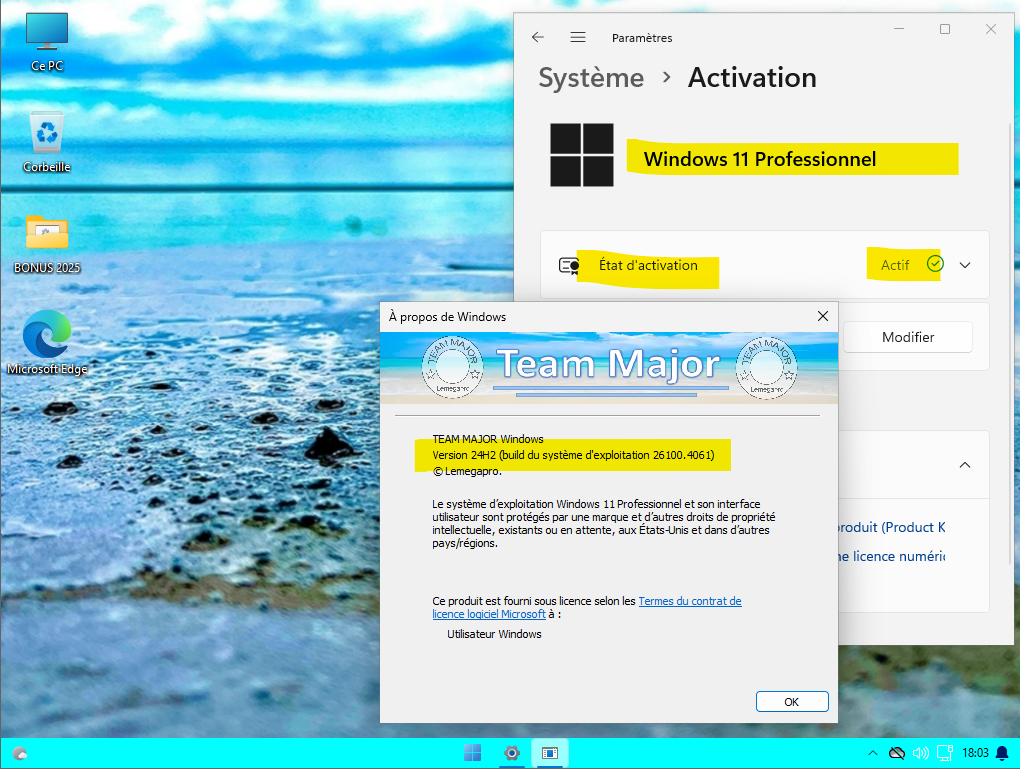
Task: Click the icon at the taskbar's left end
Action: (20, 753)
